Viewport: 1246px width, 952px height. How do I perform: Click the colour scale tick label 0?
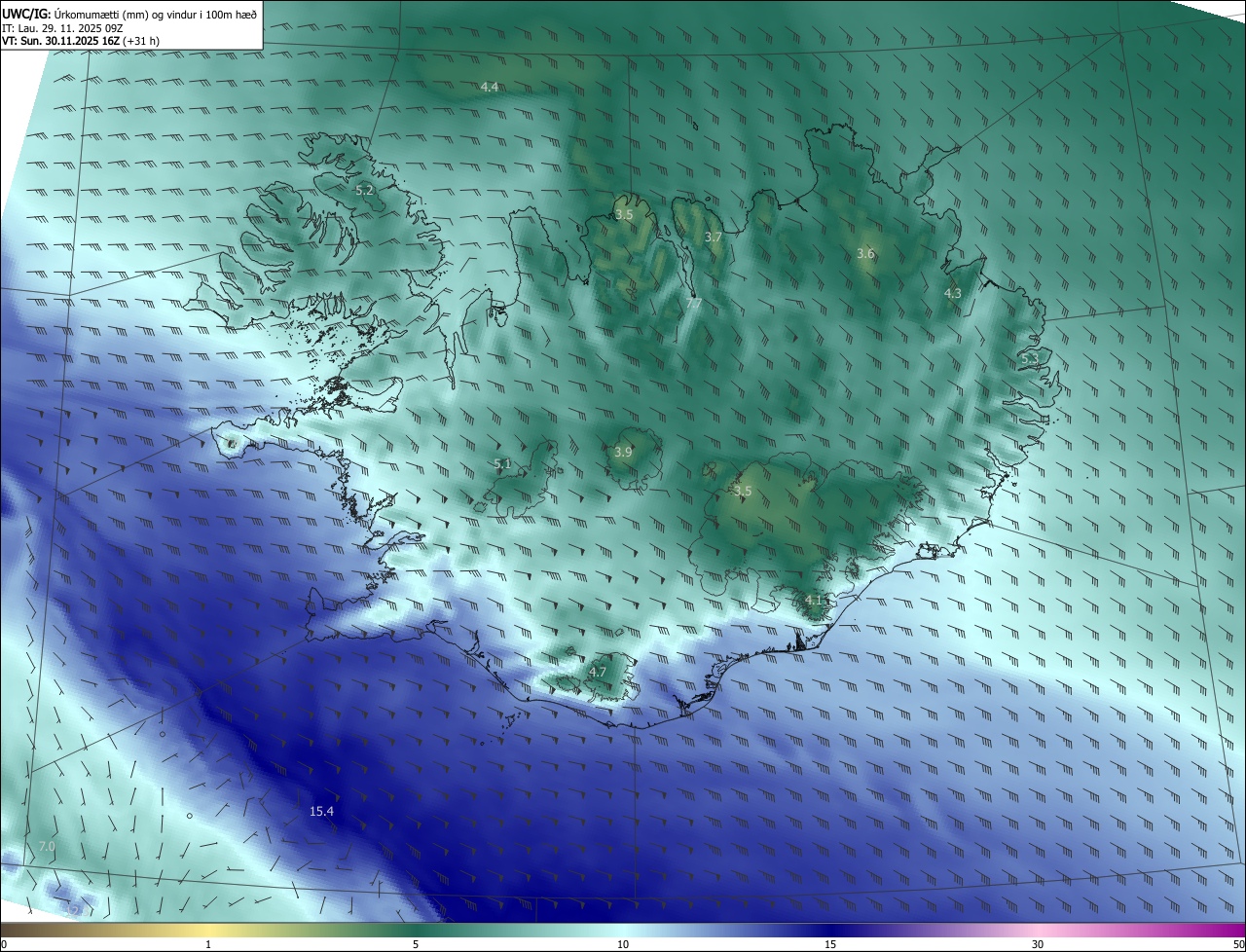pyautogui.click(x=4, y=944)
